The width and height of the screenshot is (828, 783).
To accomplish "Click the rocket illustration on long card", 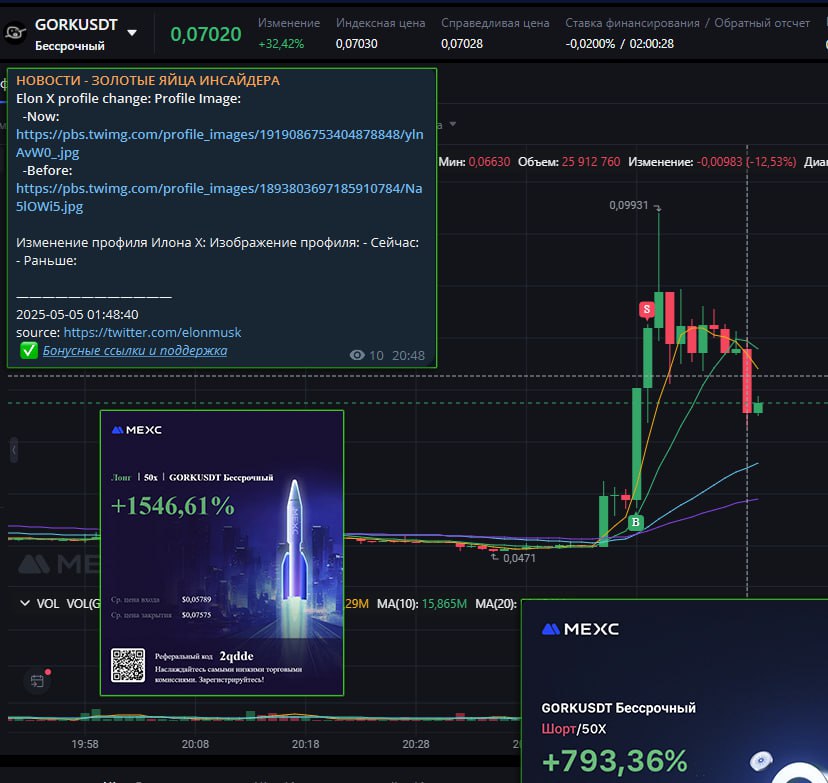I will pos(295,541).
